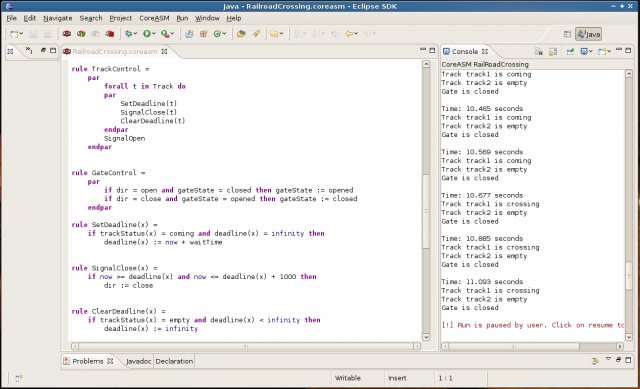Maximize the editor area
Viewport: 640px width, 389px height.
pos(432,50)
